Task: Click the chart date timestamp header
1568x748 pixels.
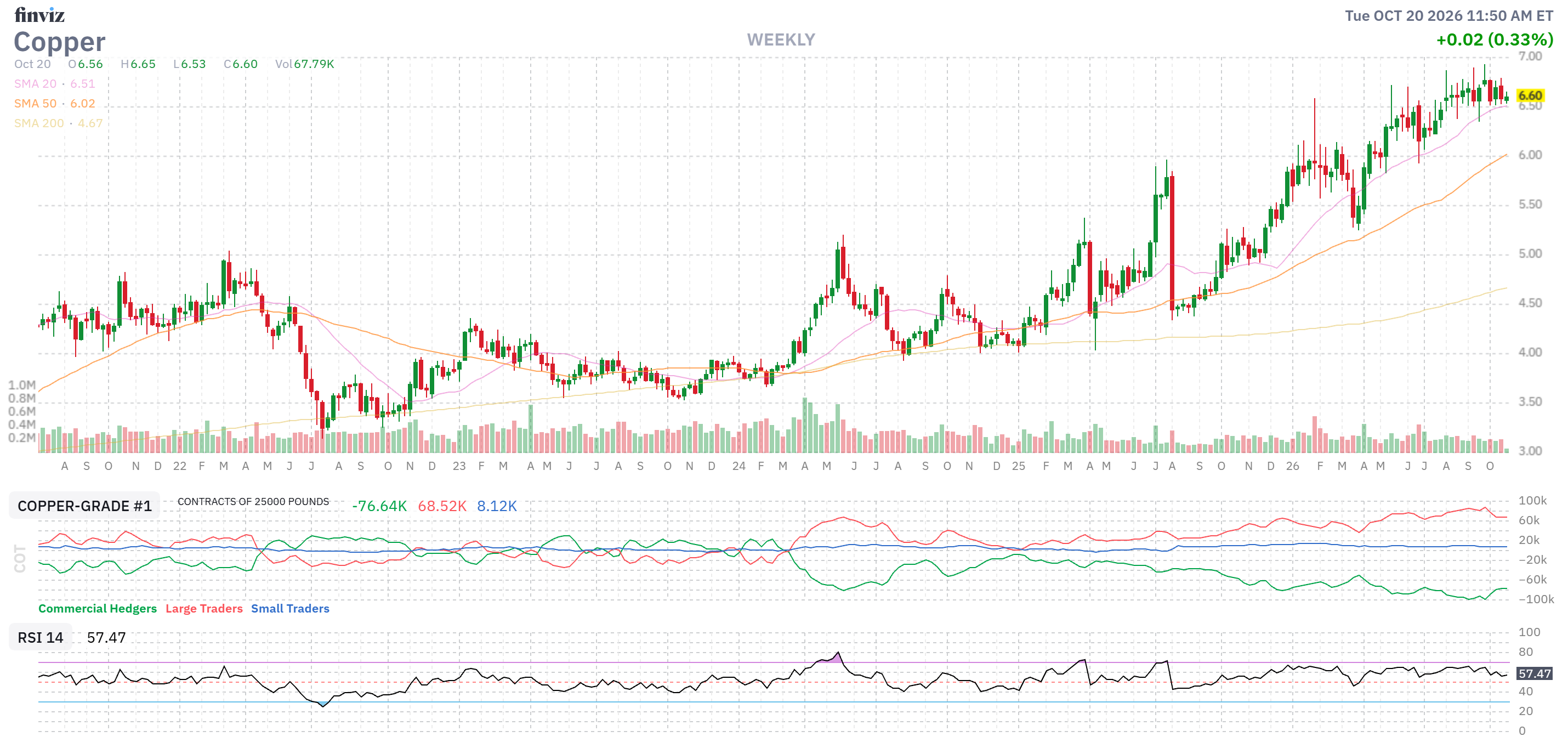Action: click(x=1448, y=16)
